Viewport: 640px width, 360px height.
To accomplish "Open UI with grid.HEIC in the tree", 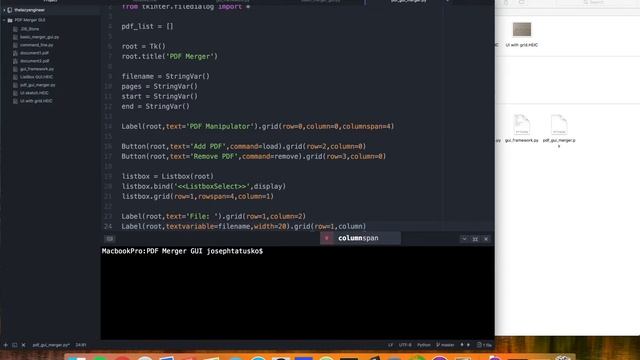I will (x=36, y=101).
